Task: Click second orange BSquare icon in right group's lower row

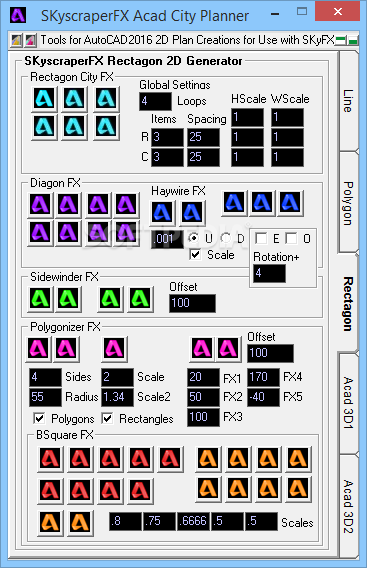Action: pos(238,489)
